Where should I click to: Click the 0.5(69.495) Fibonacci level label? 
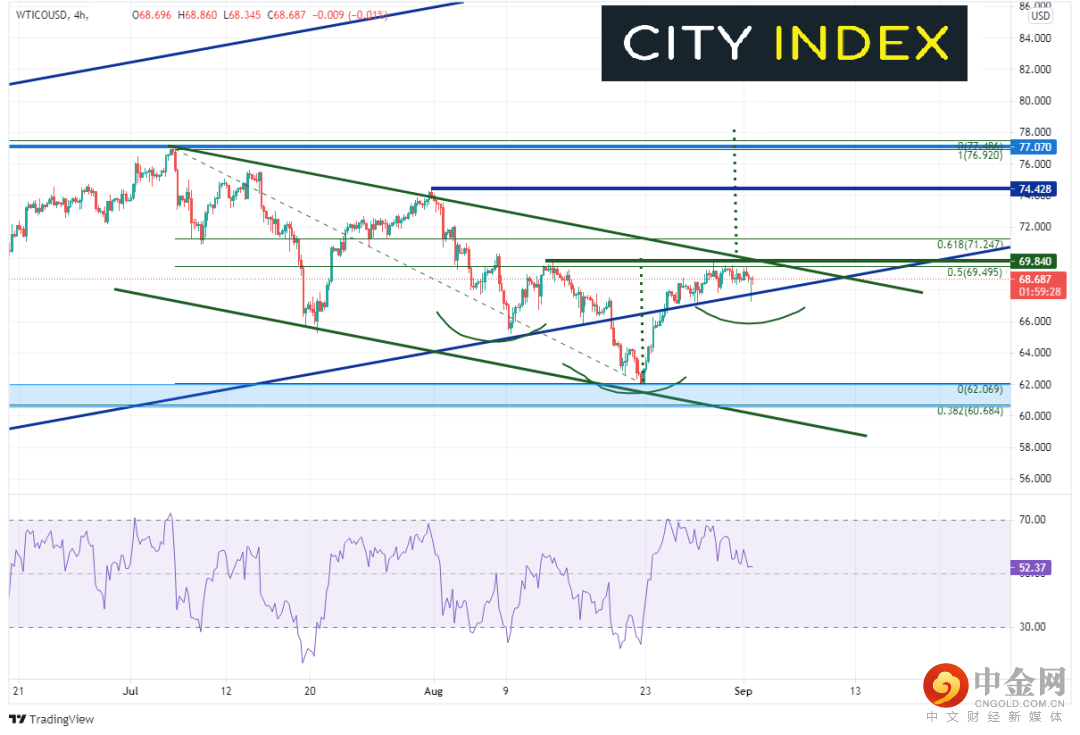[x=975, y=273]
